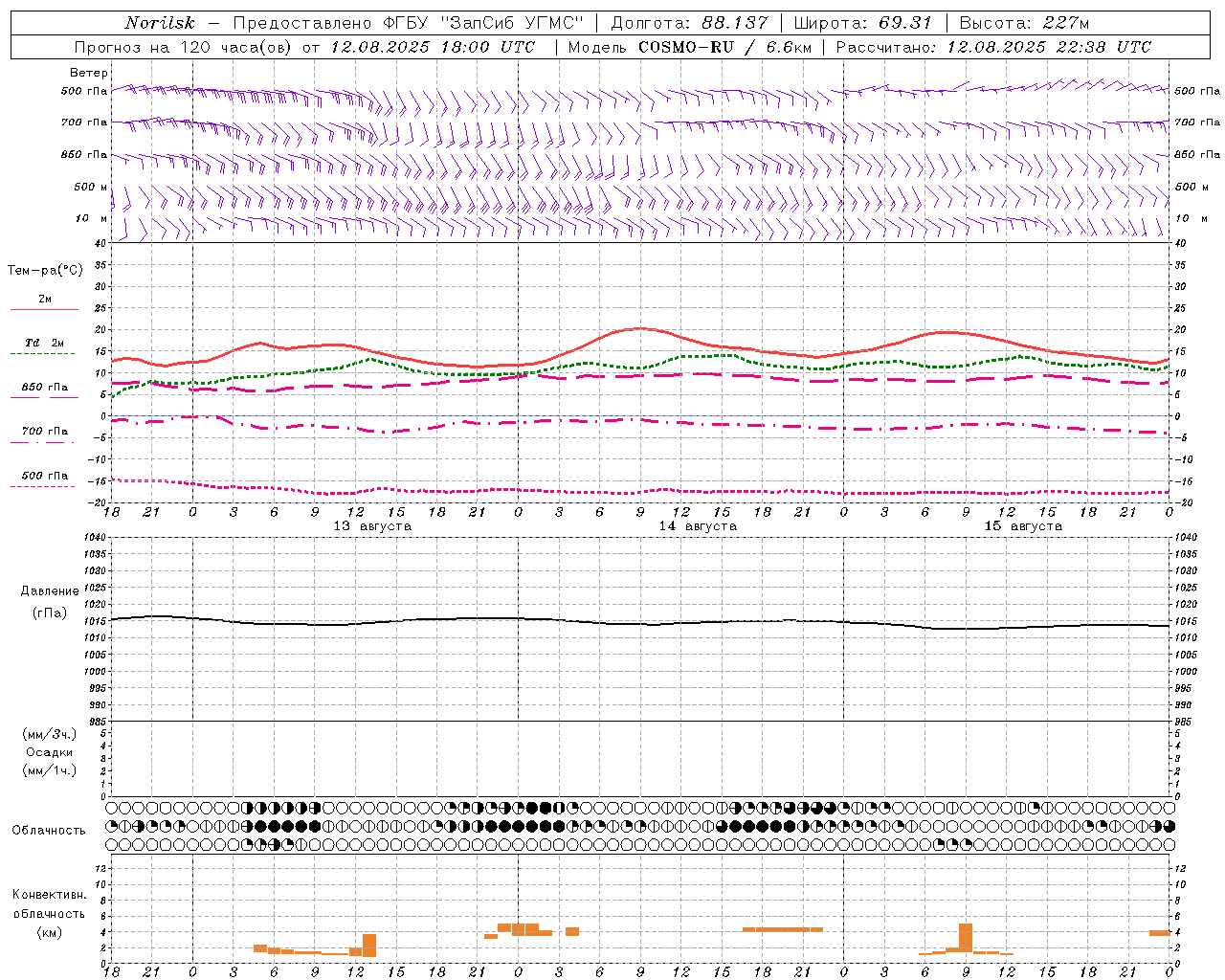Click the tallest orange convective bar on 15 августа
Viewport: 1225px width, 980px height.
click(x=966, y=938)
